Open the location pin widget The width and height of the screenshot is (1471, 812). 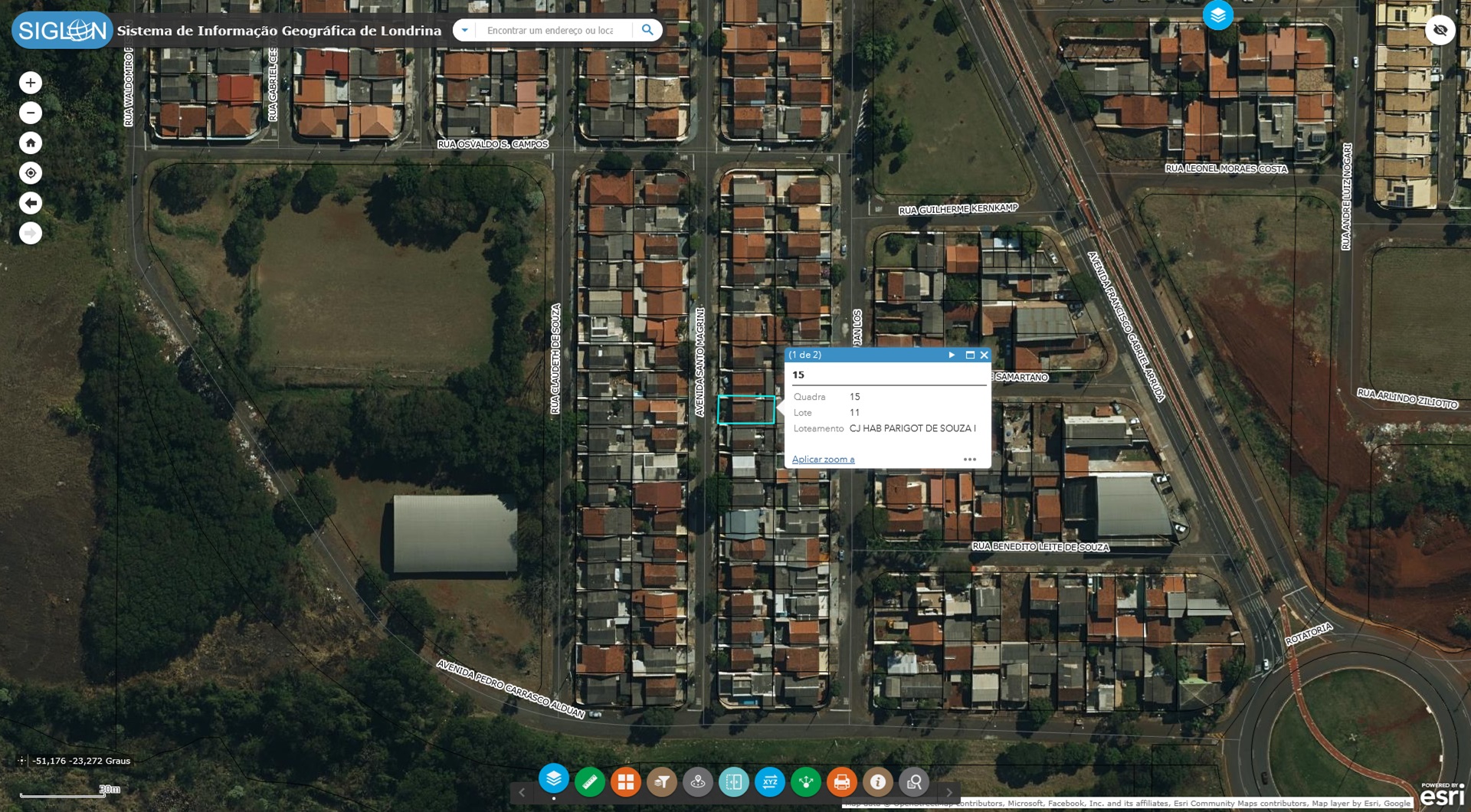click(698, 782)
